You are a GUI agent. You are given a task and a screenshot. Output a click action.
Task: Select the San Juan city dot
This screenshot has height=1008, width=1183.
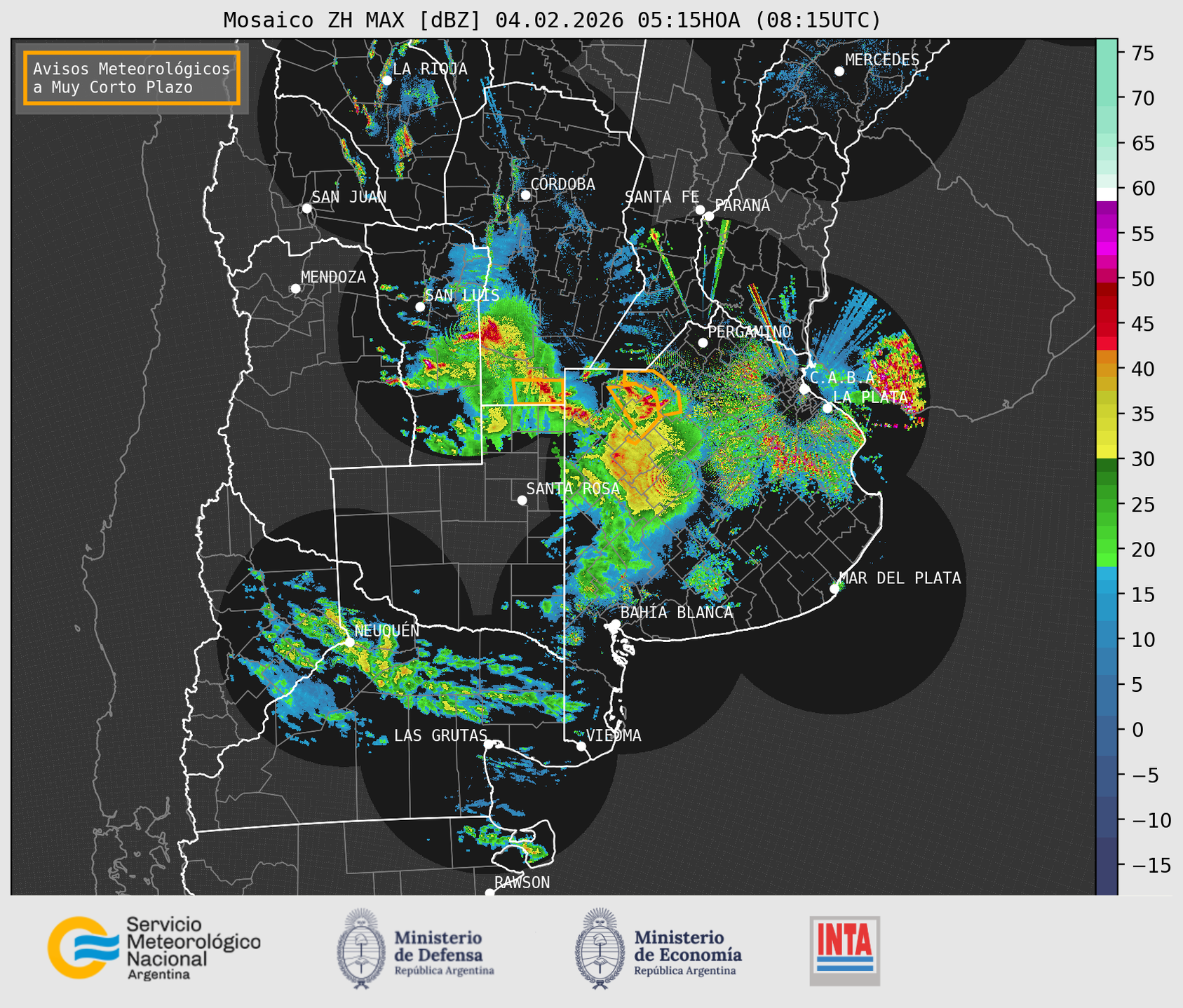click(306, 208)
